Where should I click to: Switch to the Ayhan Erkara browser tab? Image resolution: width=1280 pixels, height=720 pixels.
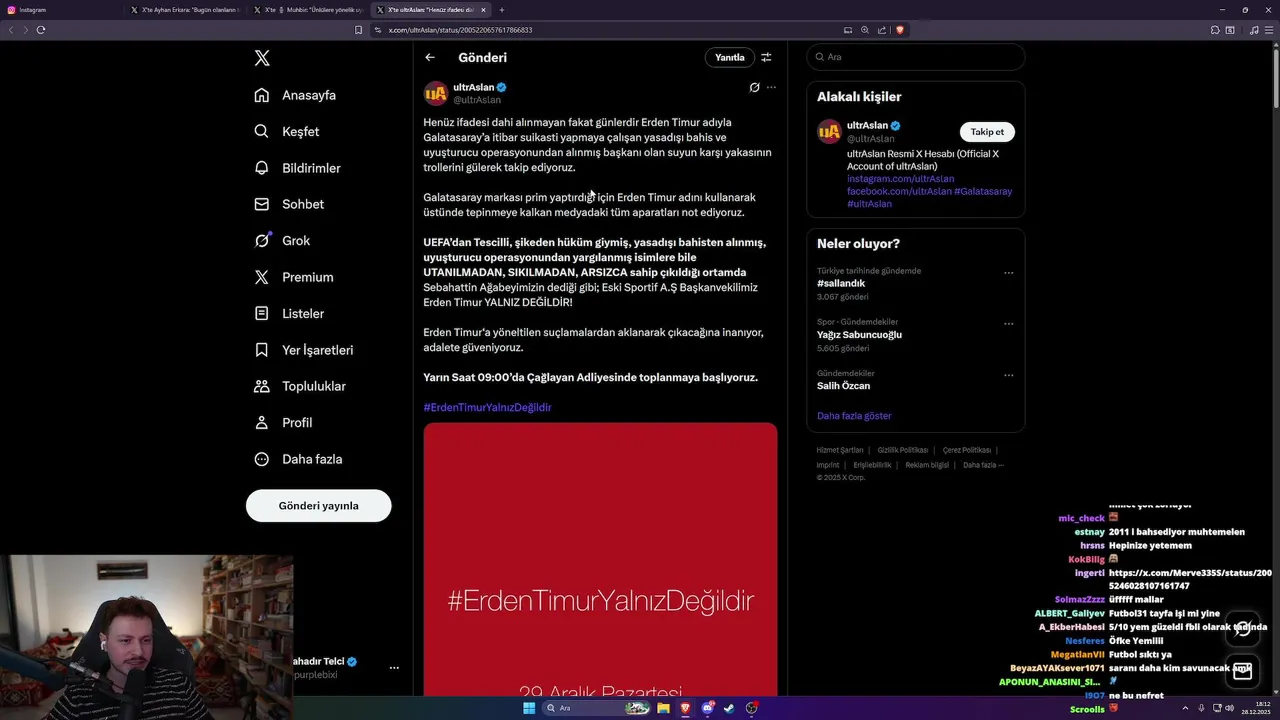click(185, 10)
